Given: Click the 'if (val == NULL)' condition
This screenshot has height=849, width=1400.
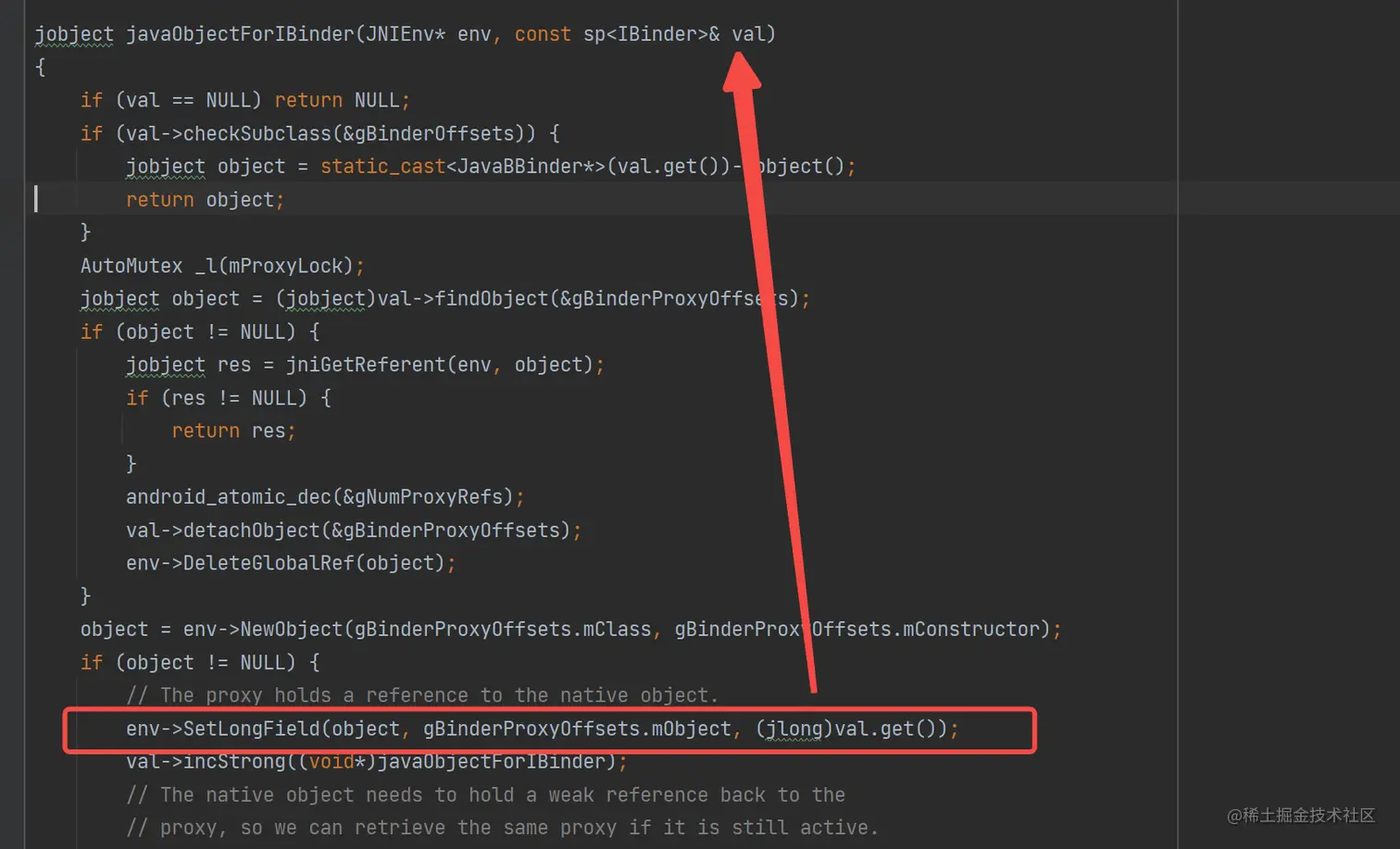Looking at the screenshot, I should [x=171, y=100].
